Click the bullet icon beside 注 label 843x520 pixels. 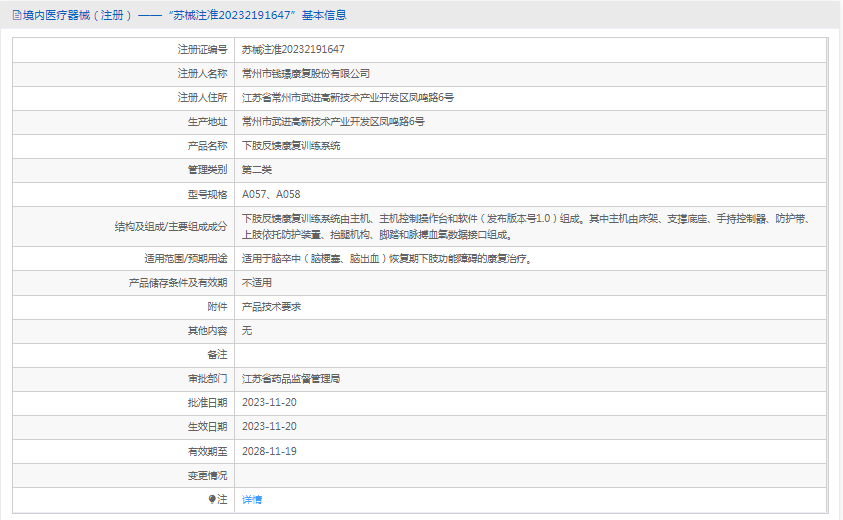coord(212,500)
